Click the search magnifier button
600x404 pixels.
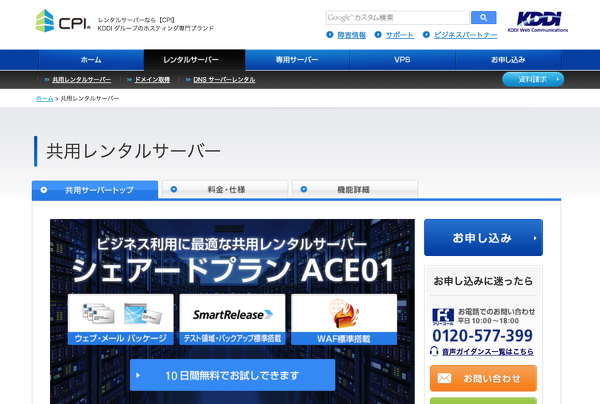[484, 18]
